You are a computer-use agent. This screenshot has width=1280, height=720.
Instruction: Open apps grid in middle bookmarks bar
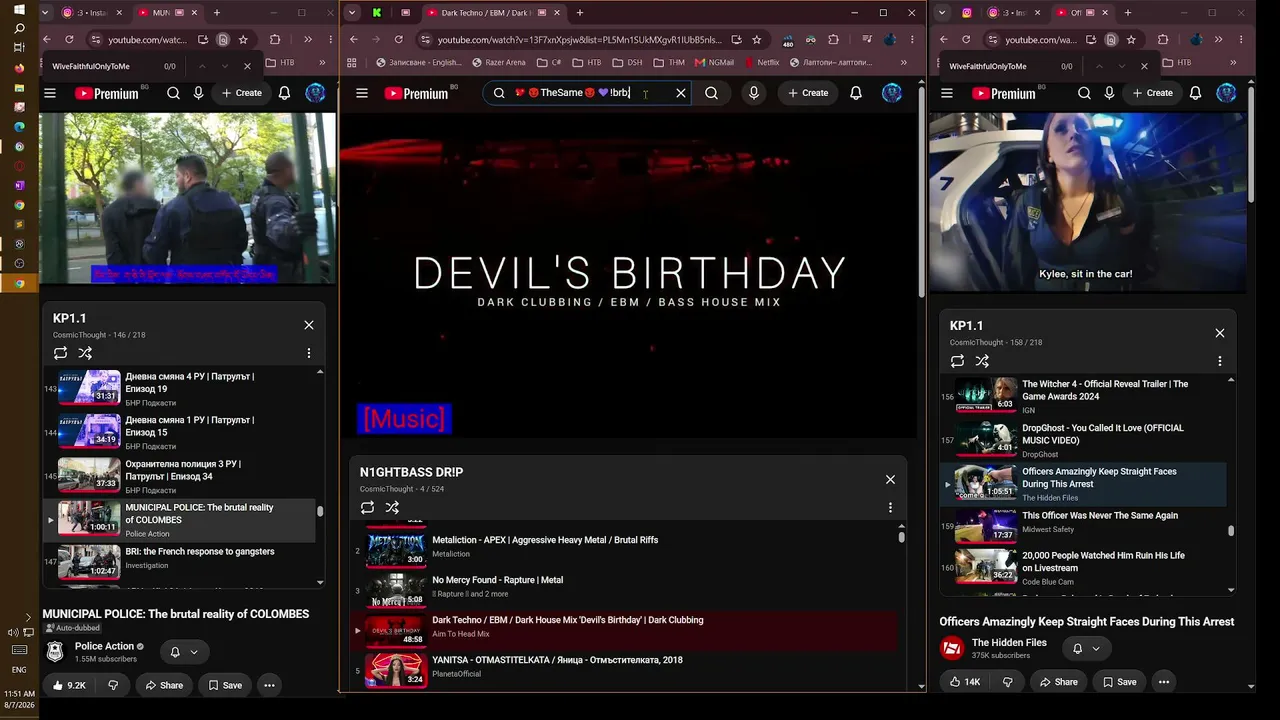351,62
